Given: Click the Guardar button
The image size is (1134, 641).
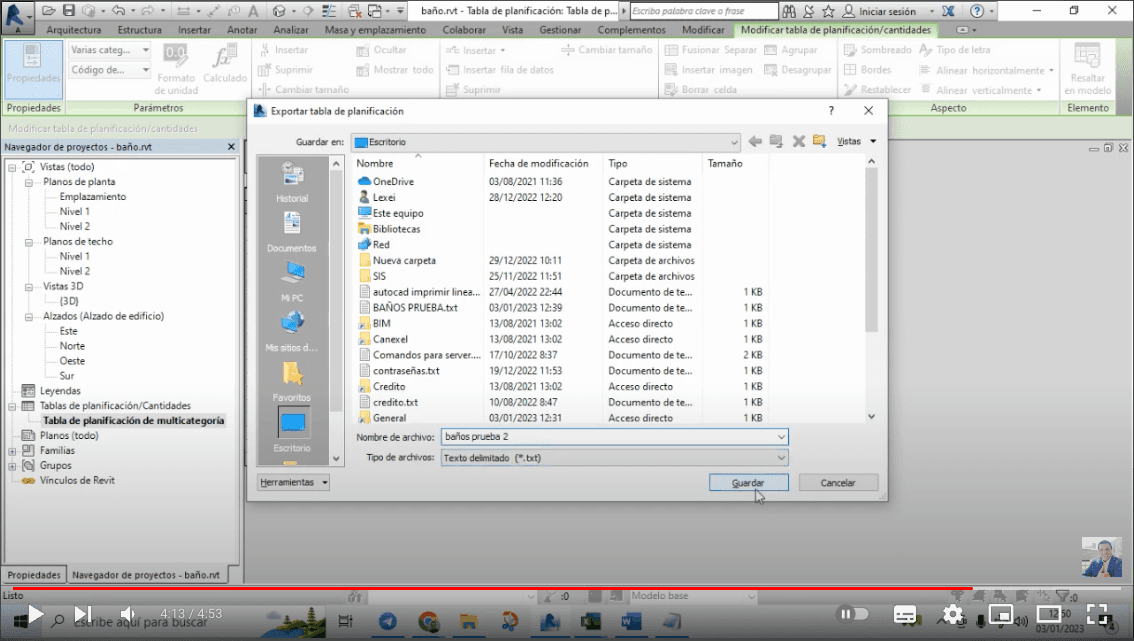Looking at the screenshot, I should tap(748, 483).
